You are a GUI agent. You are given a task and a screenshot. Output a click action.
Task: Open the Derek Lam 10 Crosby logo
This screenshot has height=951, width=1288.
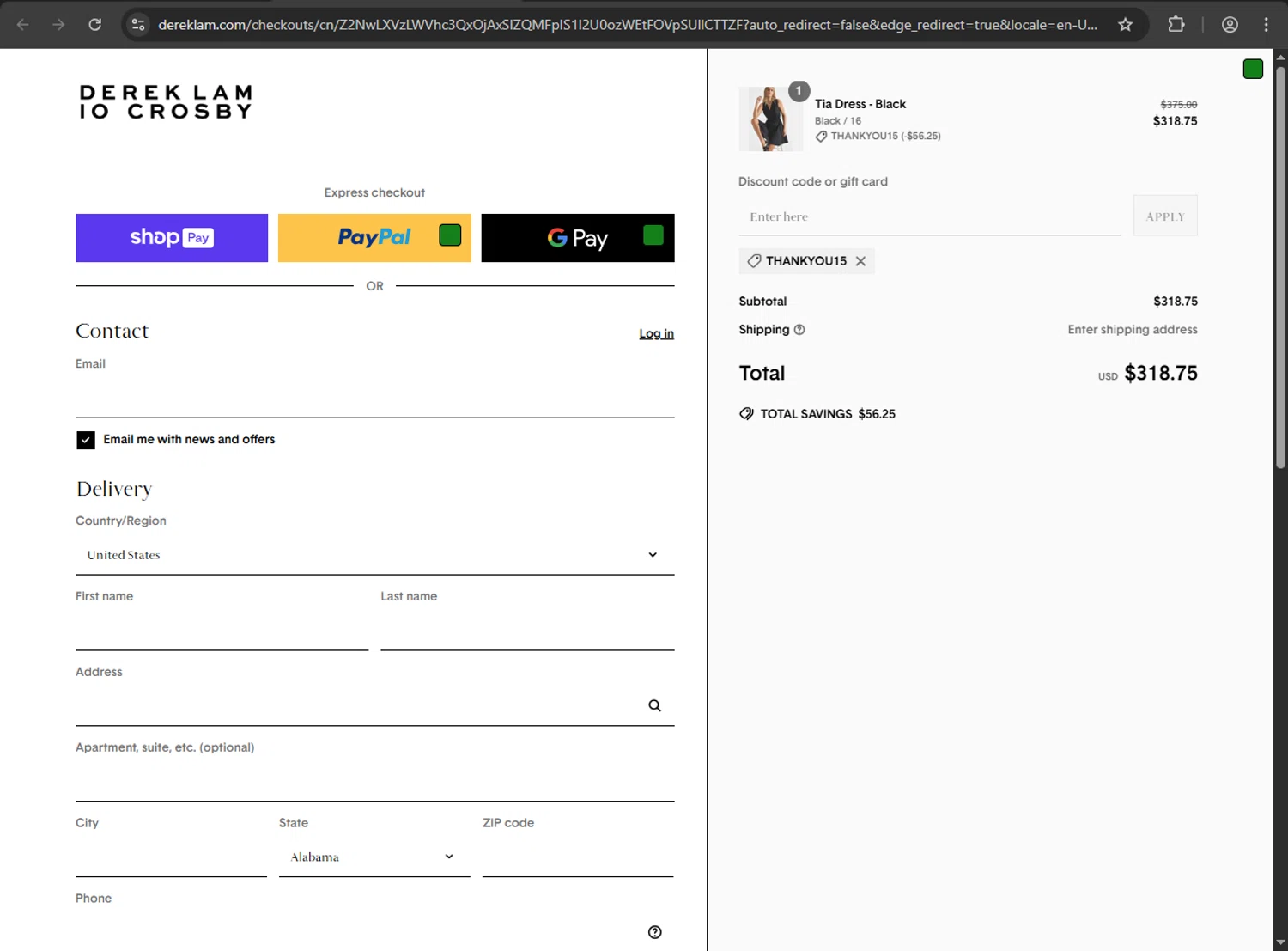tap(166, 102)
